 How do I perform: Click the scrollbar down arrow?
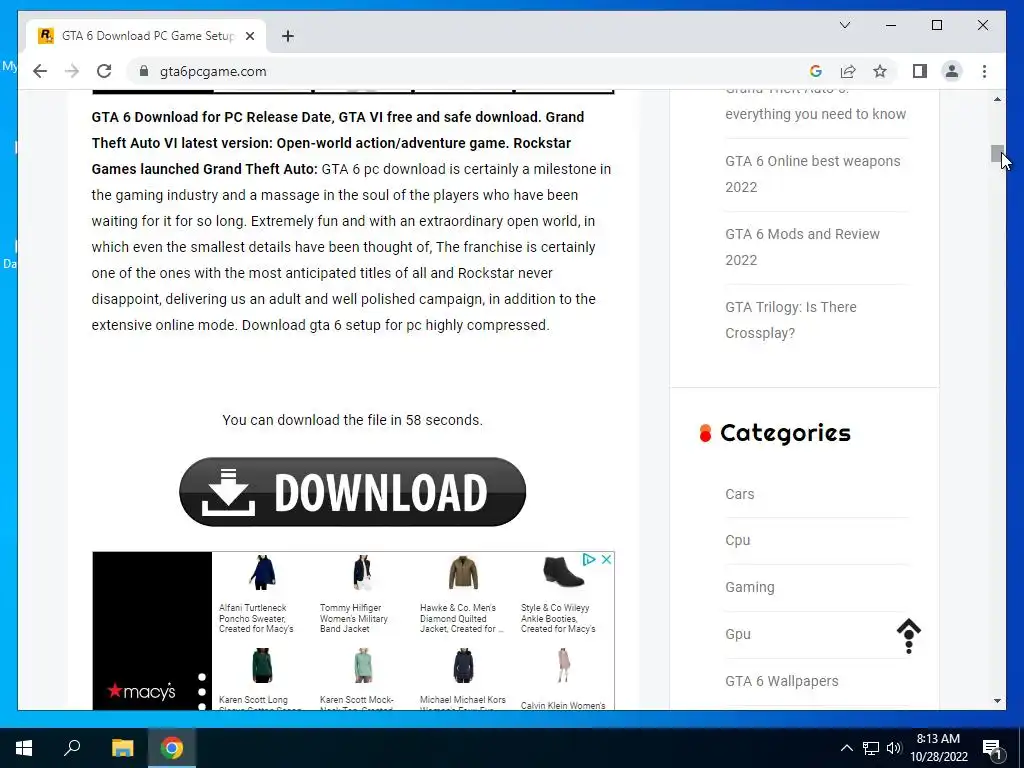(x=997, y=701)
